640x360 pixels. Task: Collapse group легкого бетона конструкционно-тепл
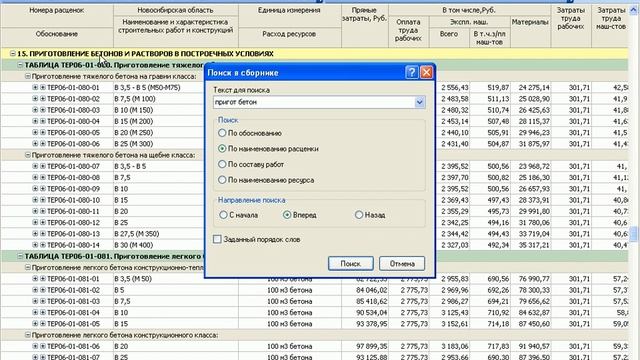28,267
